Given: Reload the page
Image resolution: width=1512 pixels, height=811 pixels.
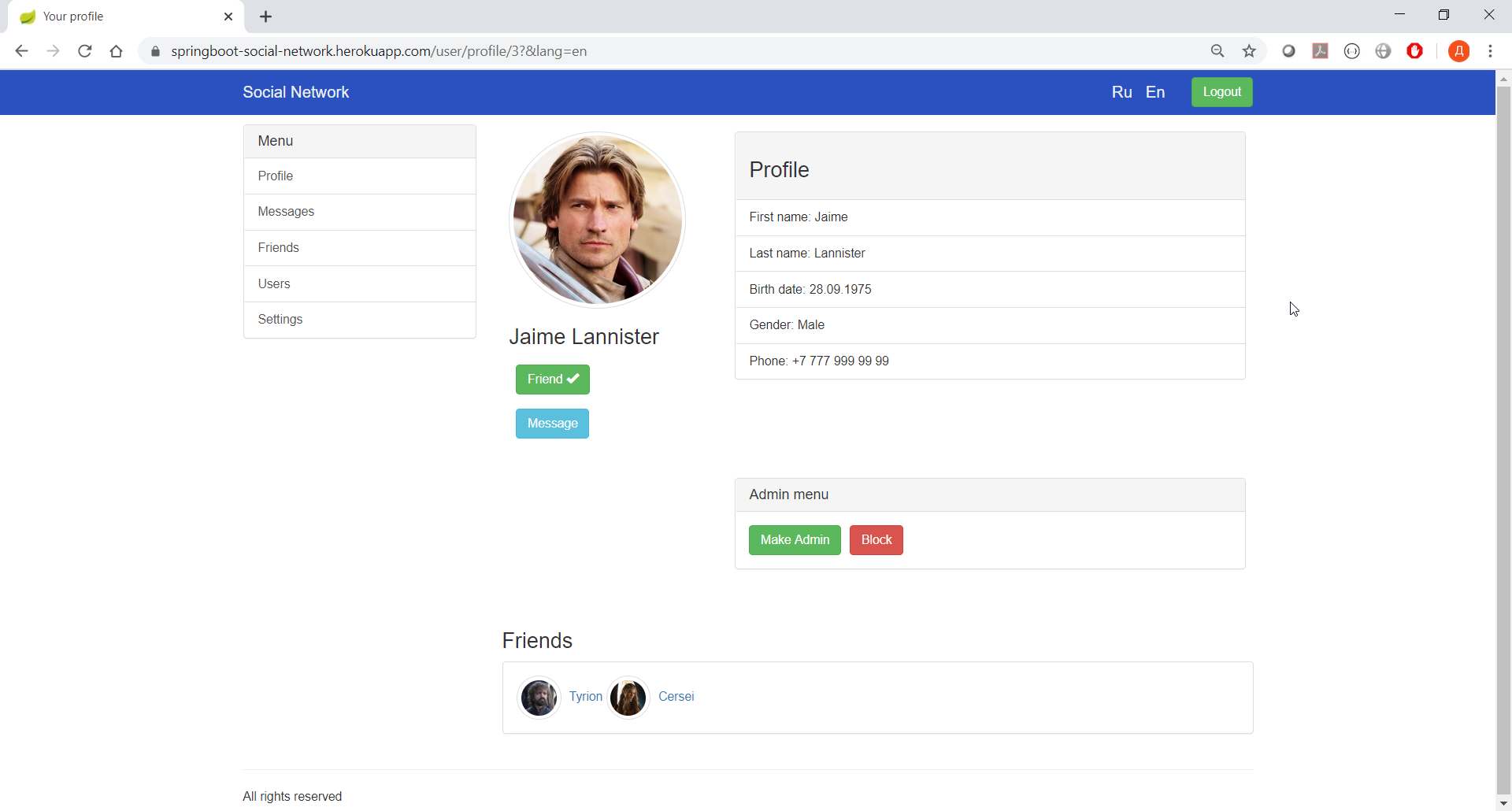Looking at the screenshot, I should [x=85, y=51].
